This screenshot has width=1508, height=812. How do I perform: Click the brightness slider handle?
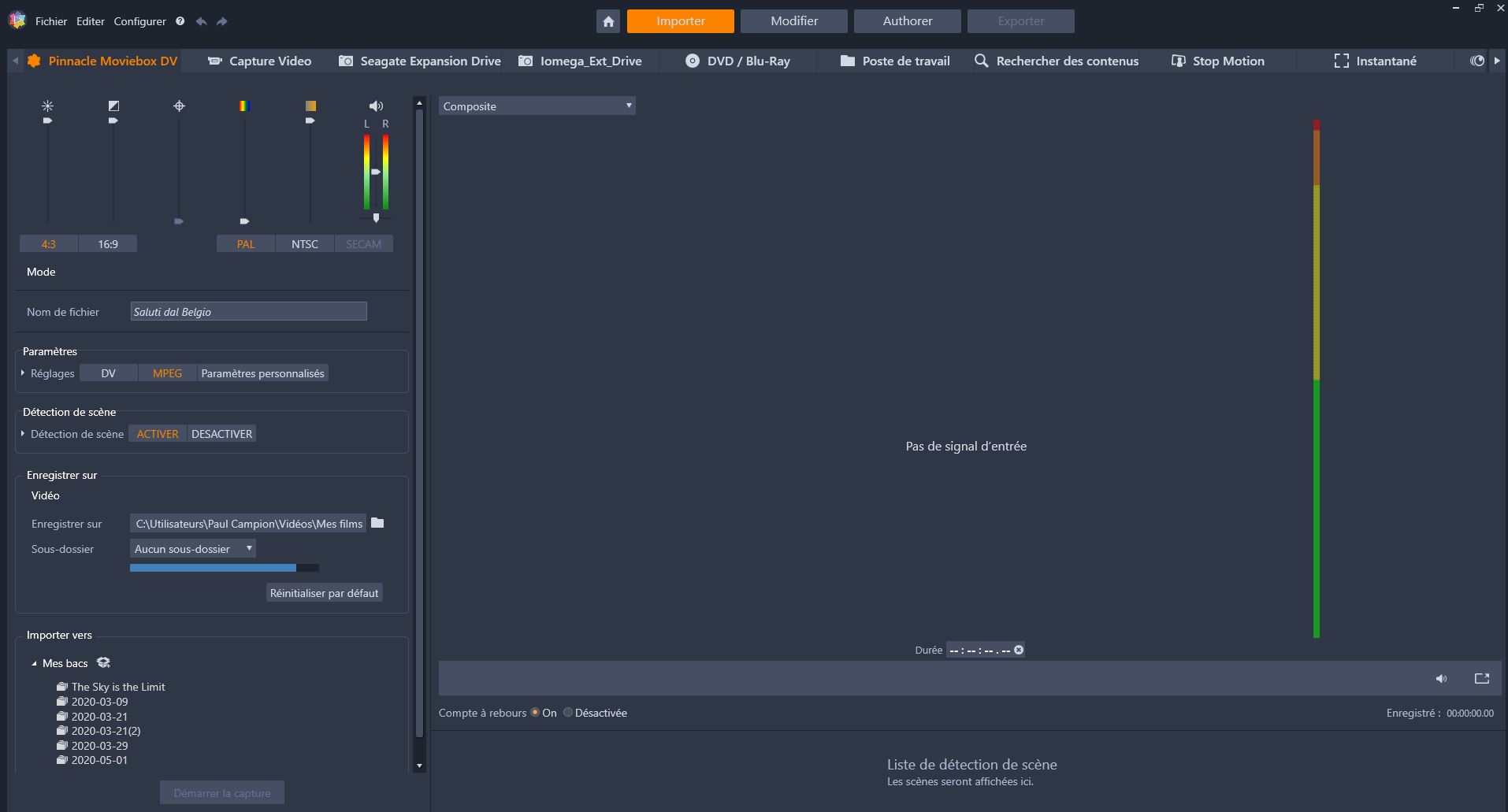(48, 121)
